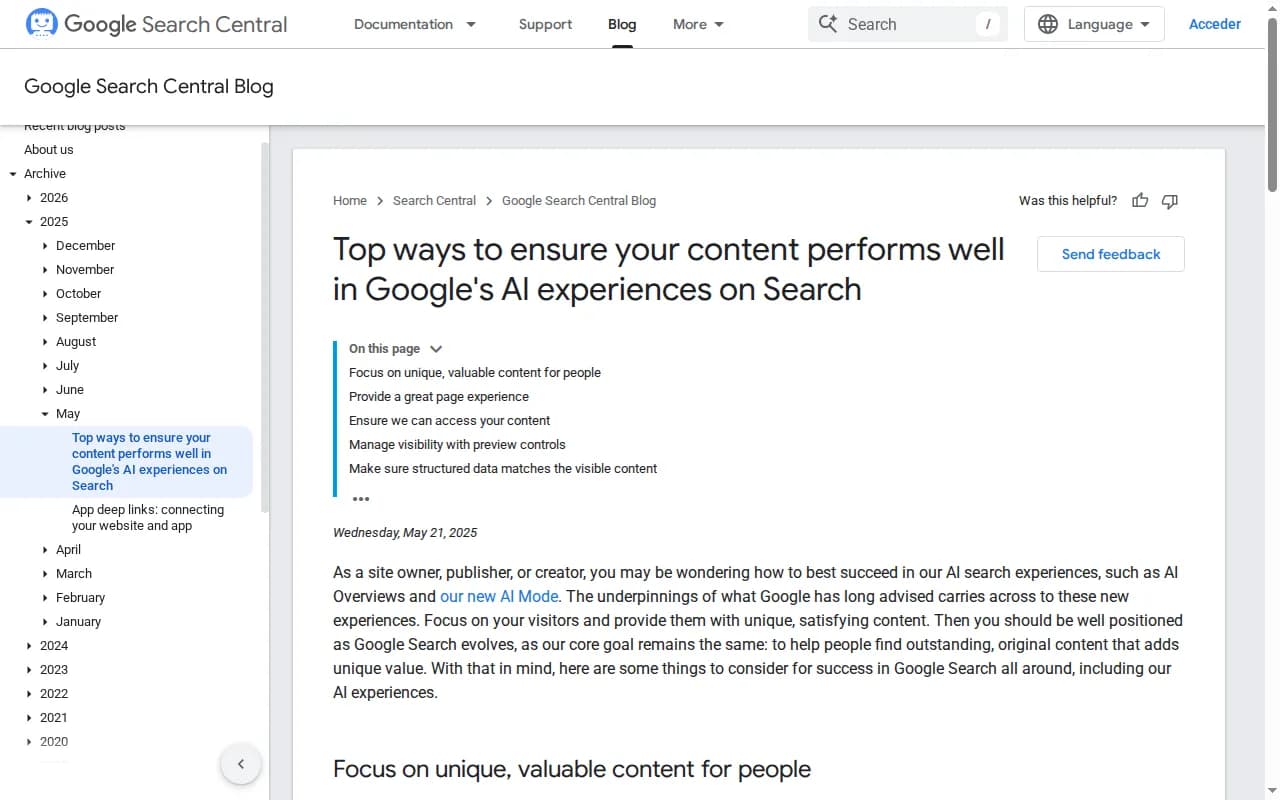Open the 'our new AI Mode' link

point(498,596)
